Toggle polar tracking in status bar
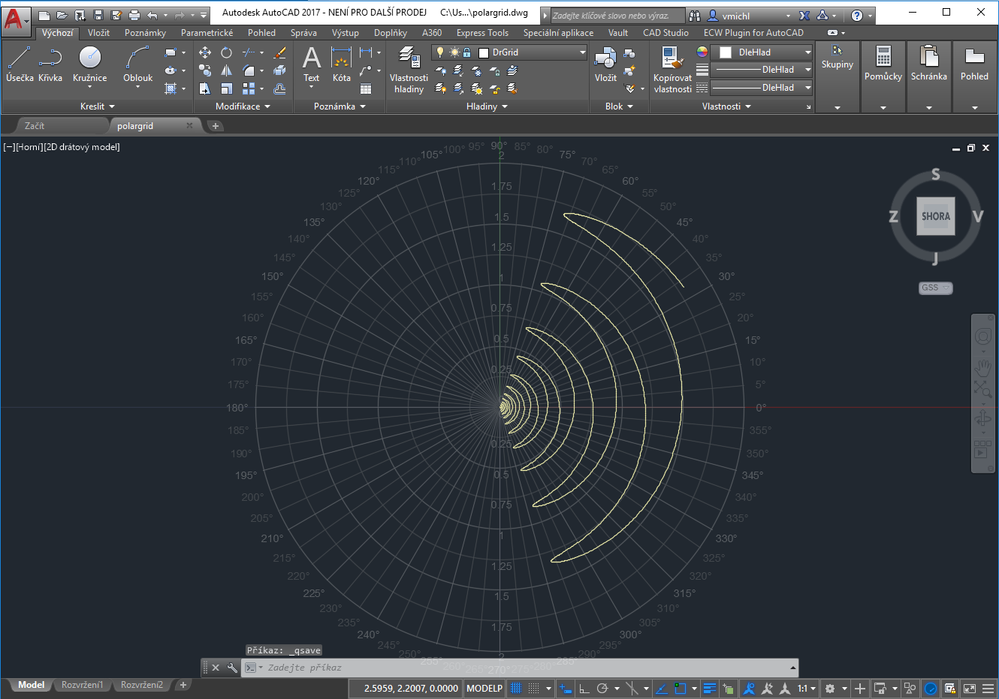The height and width of the screenshot is (699, 999). (603, 688)
